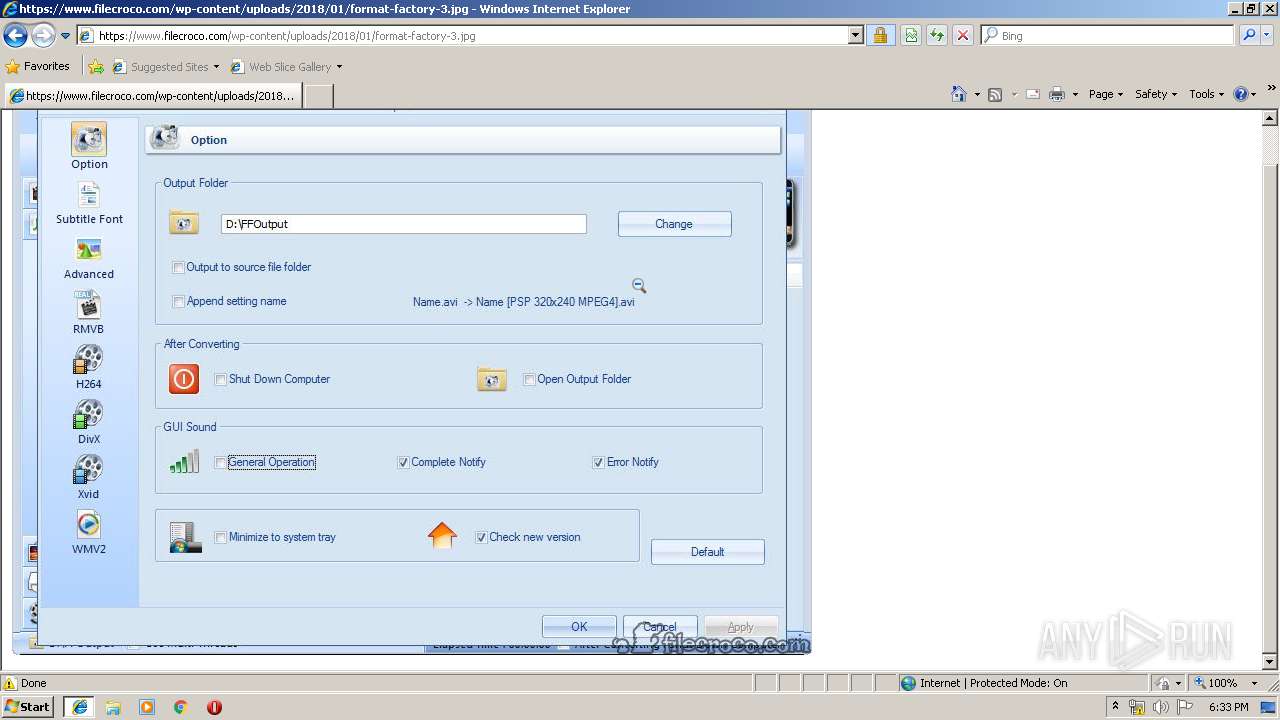Click the output folder icon beside D:\FFOutput
The image size is (1280, 720).
tap(184, 223)
